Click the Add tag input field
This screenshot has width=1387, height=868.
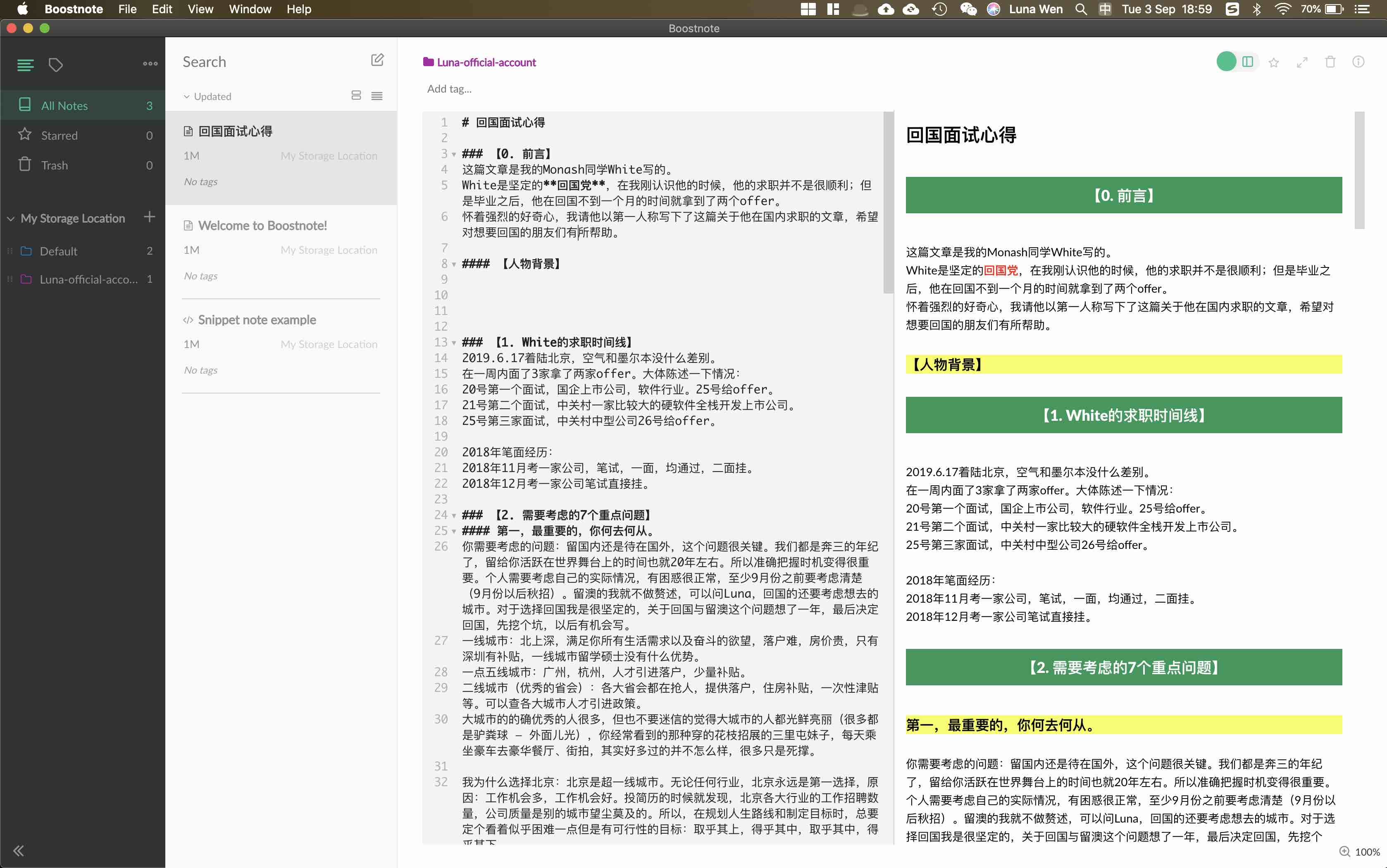point(449,88)
